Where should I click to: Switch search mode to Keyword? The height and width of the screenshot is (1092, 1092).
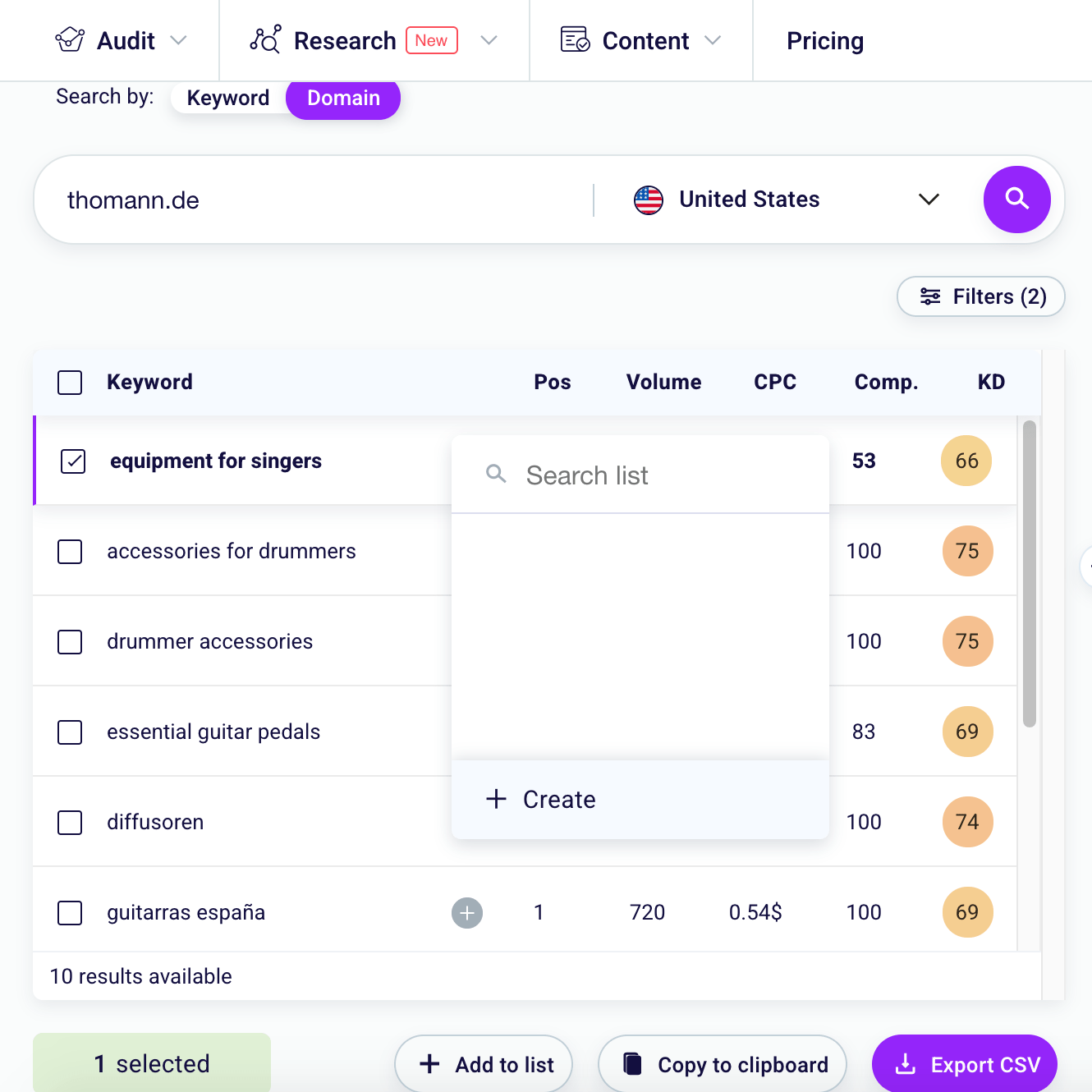click(x=227, y=98)
